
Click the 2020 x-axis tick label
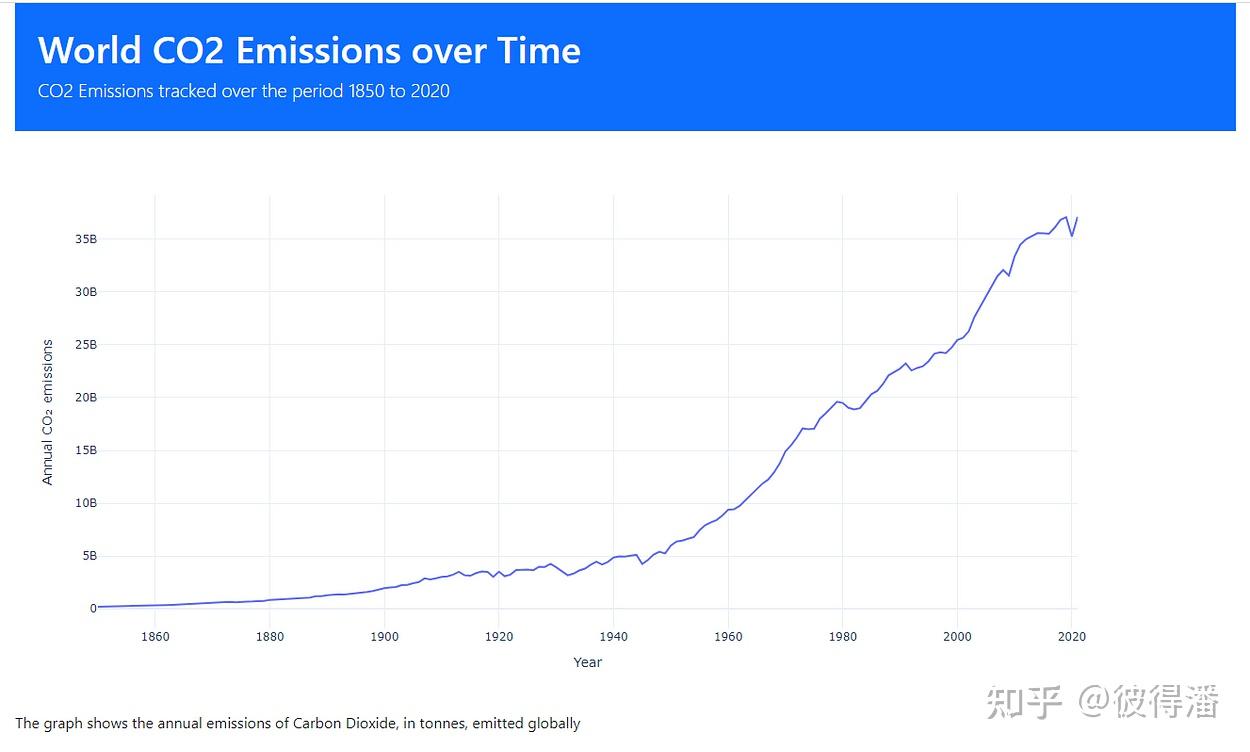tap(1072, 636)
